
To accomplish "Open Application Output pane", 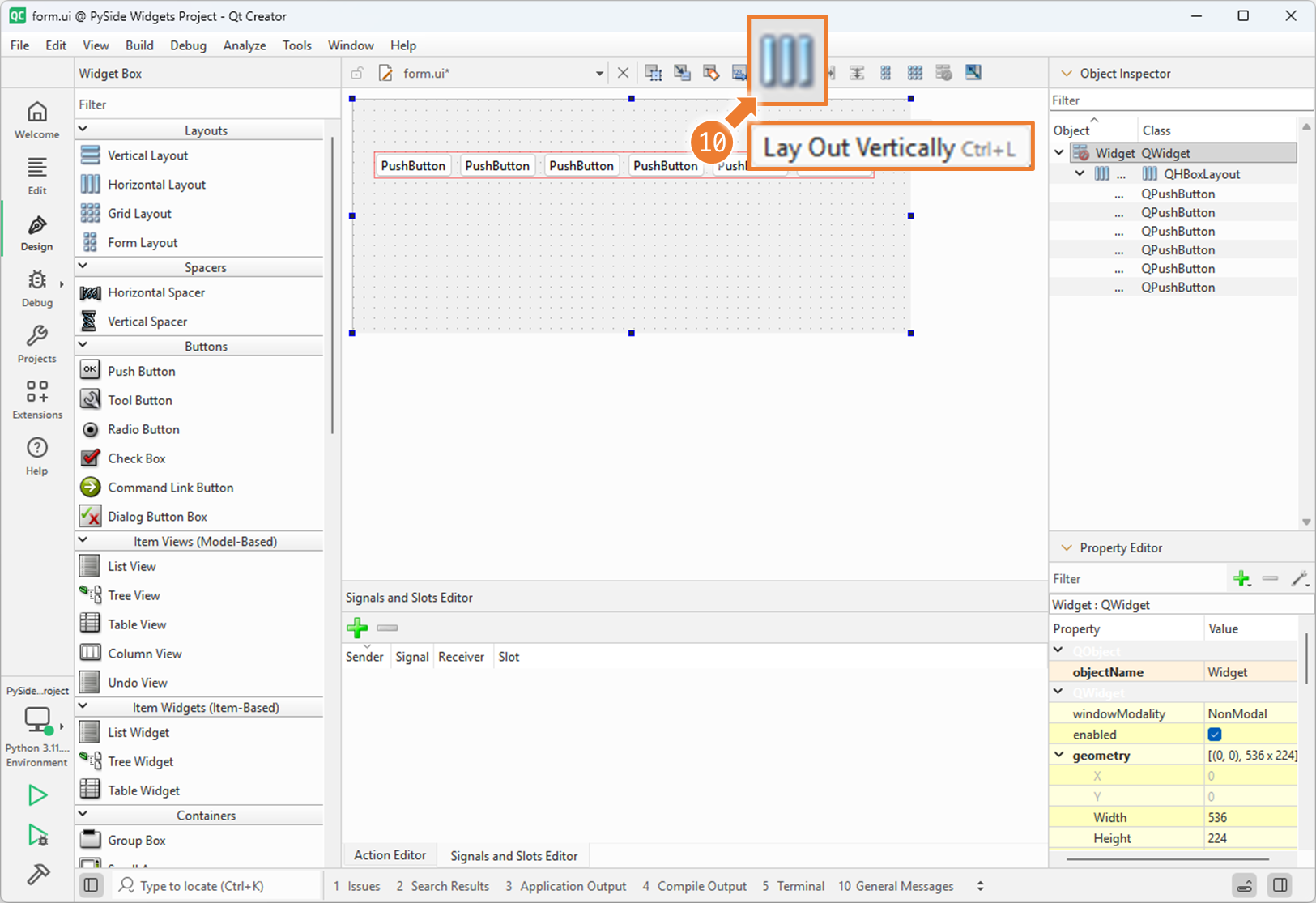I will click(566, 886).
